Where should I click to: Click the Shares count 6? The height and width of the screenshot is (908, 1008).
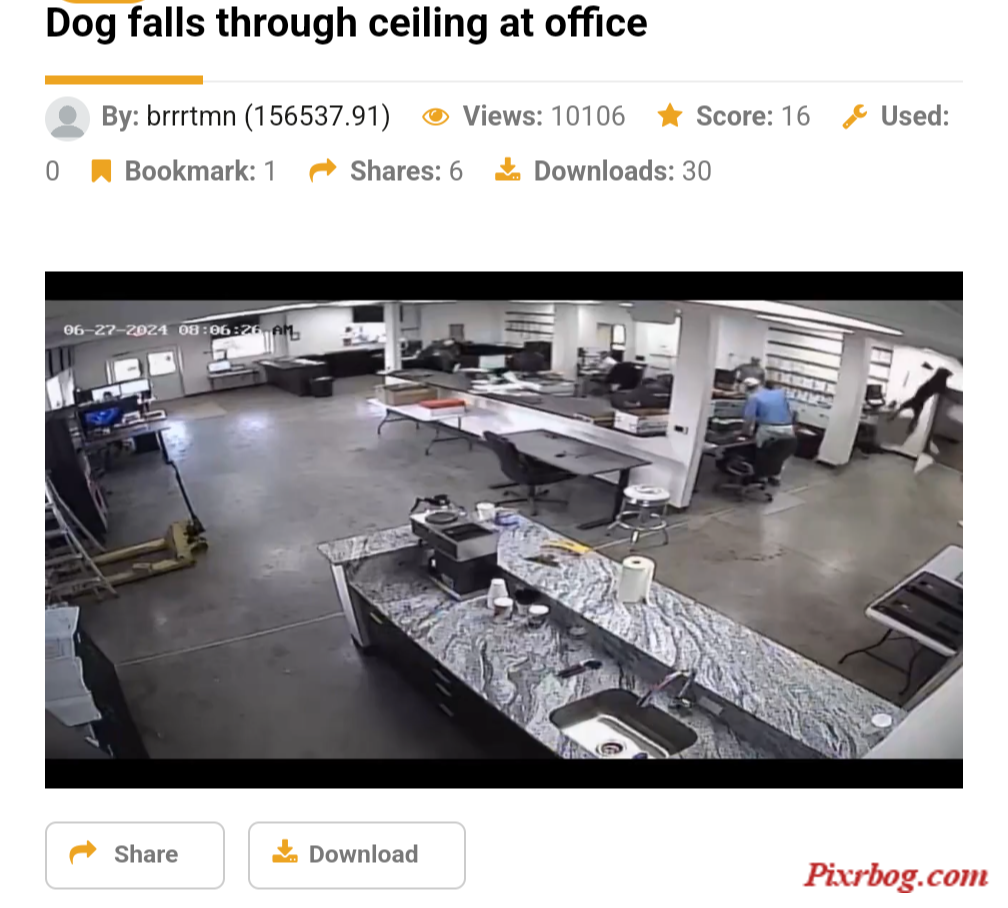pos(456,171)
